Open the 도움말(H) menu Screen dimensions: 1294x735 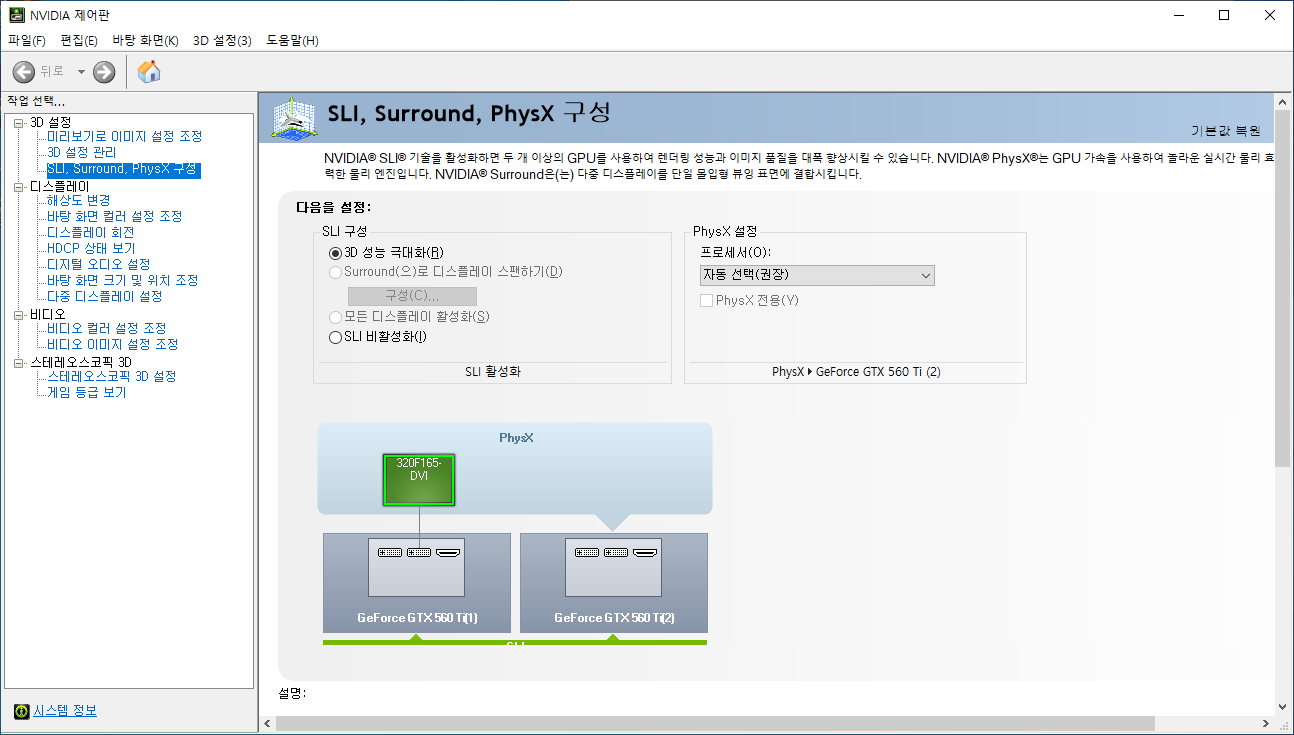[x=292, y=40]
